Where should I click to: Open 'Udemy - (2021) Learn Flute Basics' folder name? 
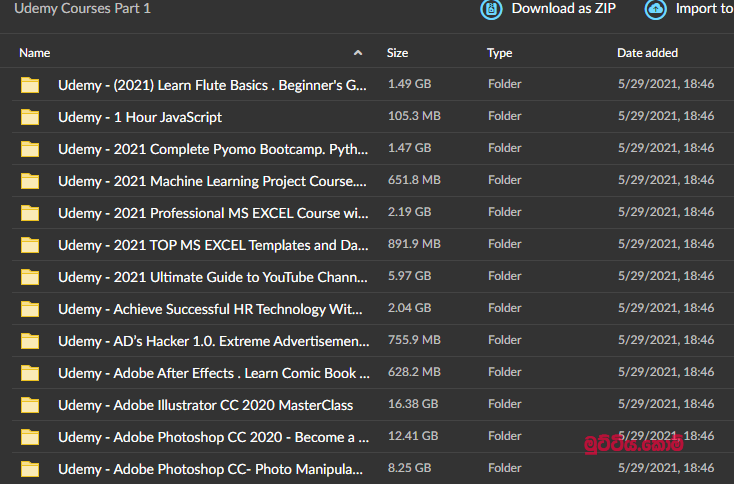click(212, 85)
